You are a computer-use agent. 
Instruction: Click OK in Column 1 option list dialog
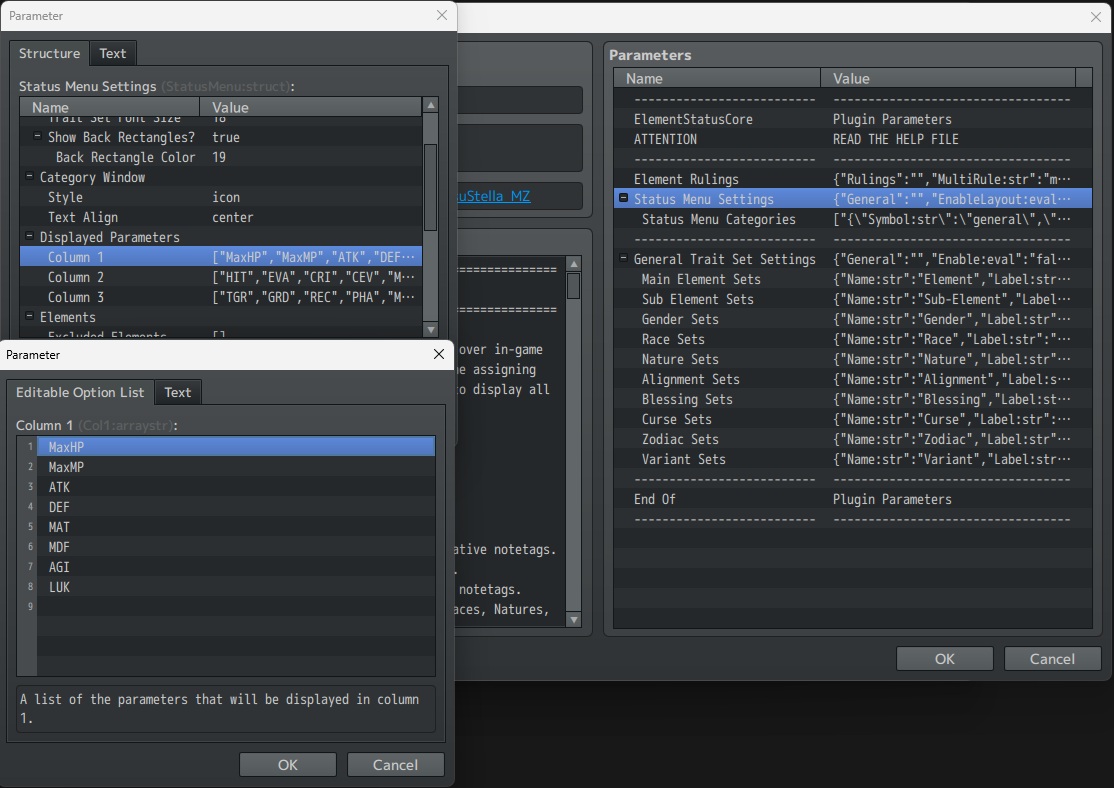[x=287, y=765]
